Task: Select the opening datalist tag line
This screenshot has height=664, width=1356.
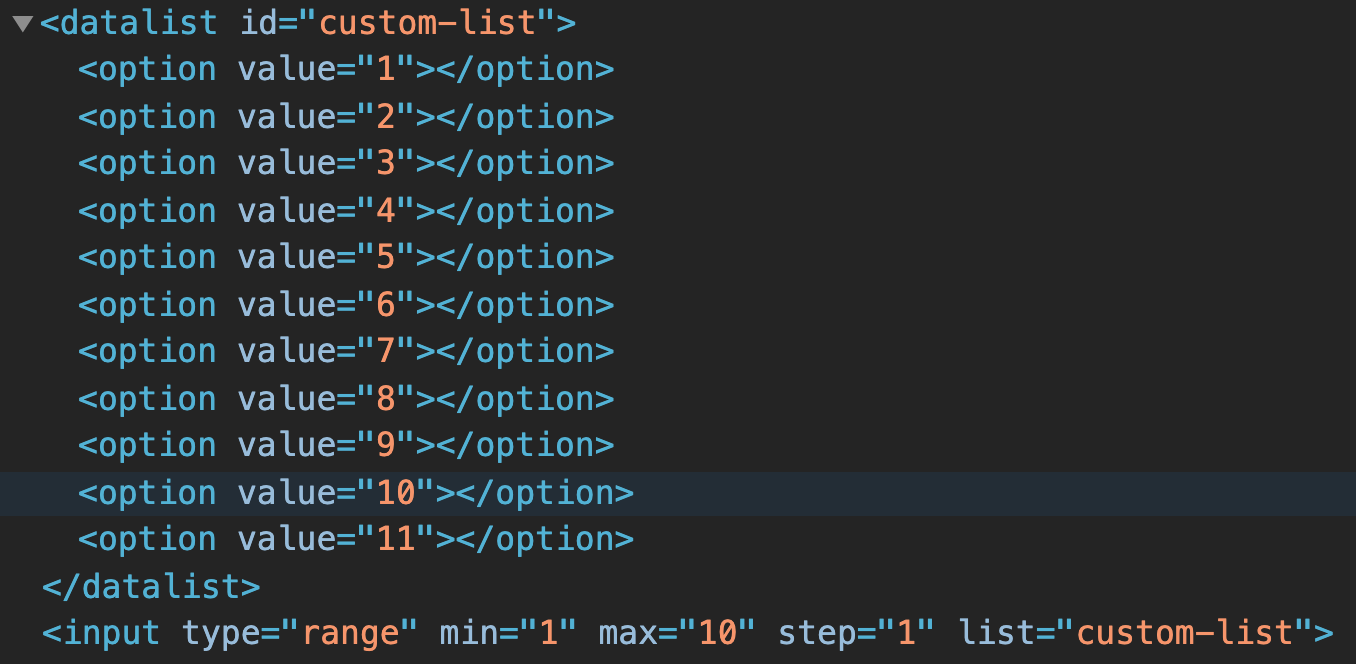Action: point(308,22)
